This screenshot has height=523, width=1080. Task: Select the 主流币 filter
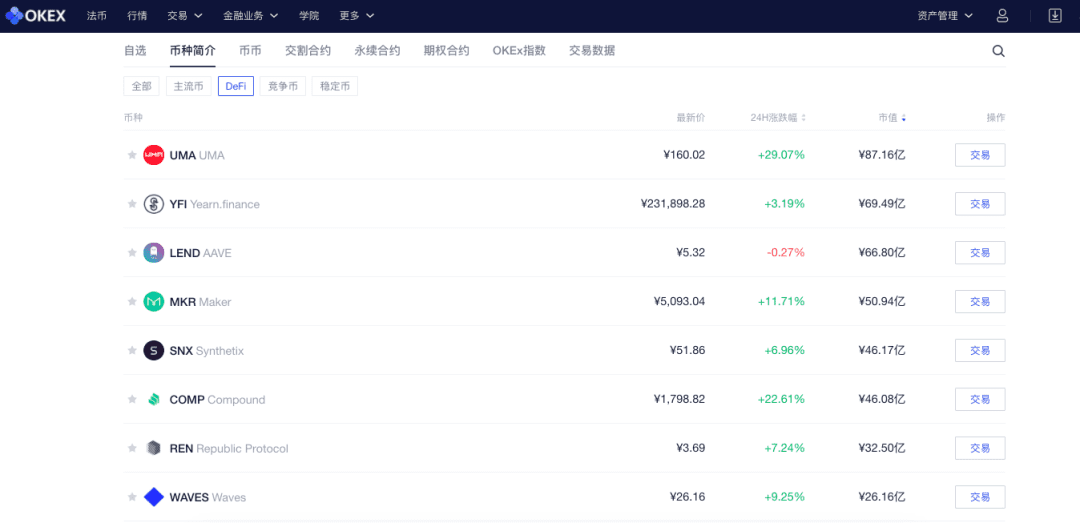click(x=189, y=86)
